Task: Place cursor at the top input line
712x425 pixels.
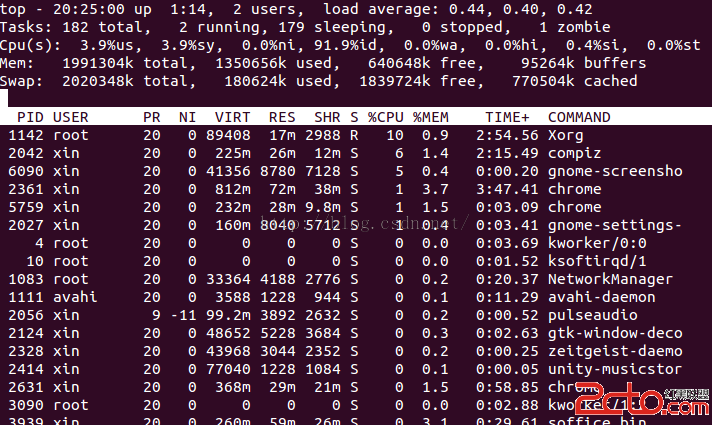Action: click(x=356, y=98)
